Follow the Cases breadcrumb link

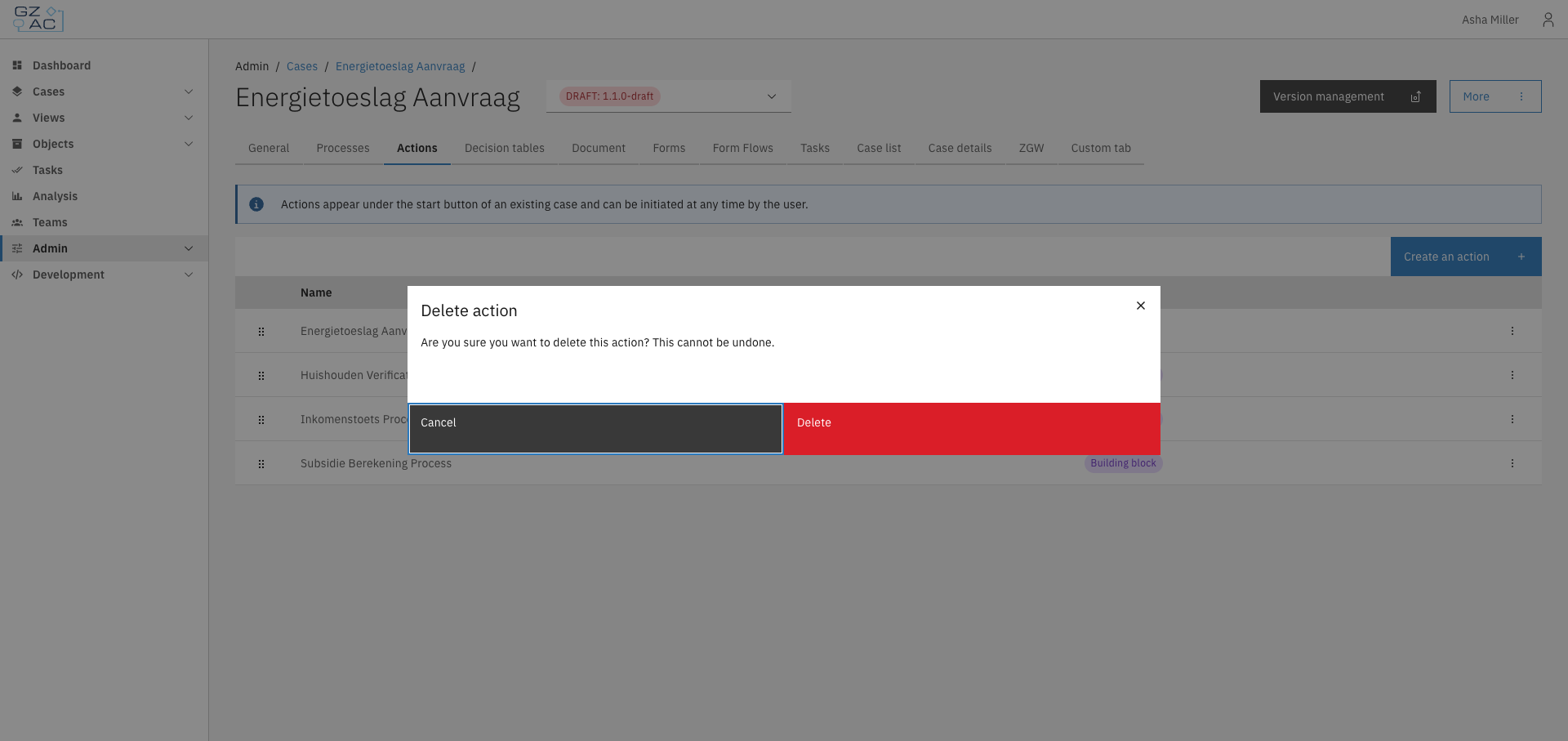coord(302,66)
